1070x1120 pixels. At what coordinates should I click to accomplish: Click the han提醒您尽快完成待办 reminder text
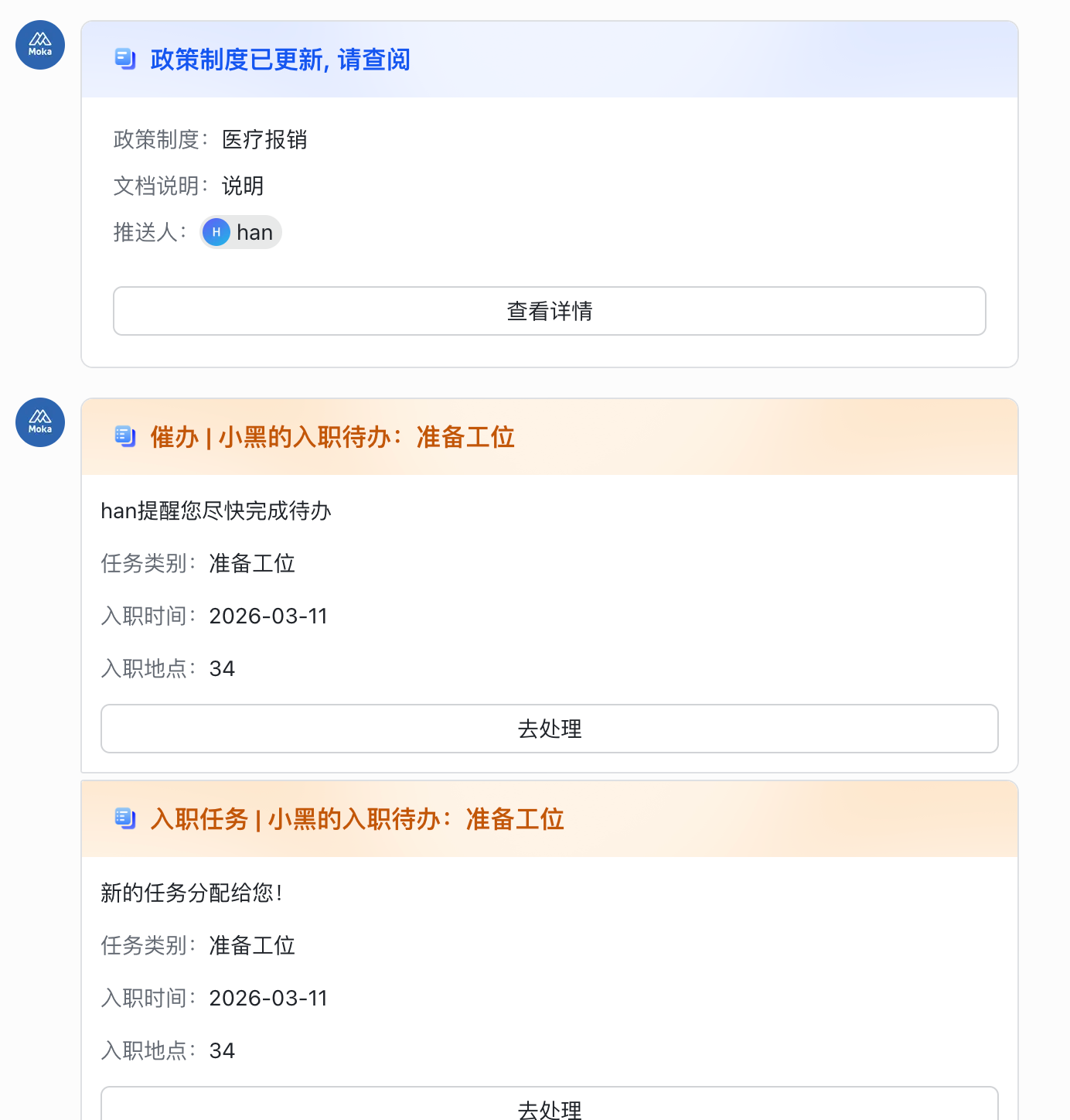click(216, 510)
